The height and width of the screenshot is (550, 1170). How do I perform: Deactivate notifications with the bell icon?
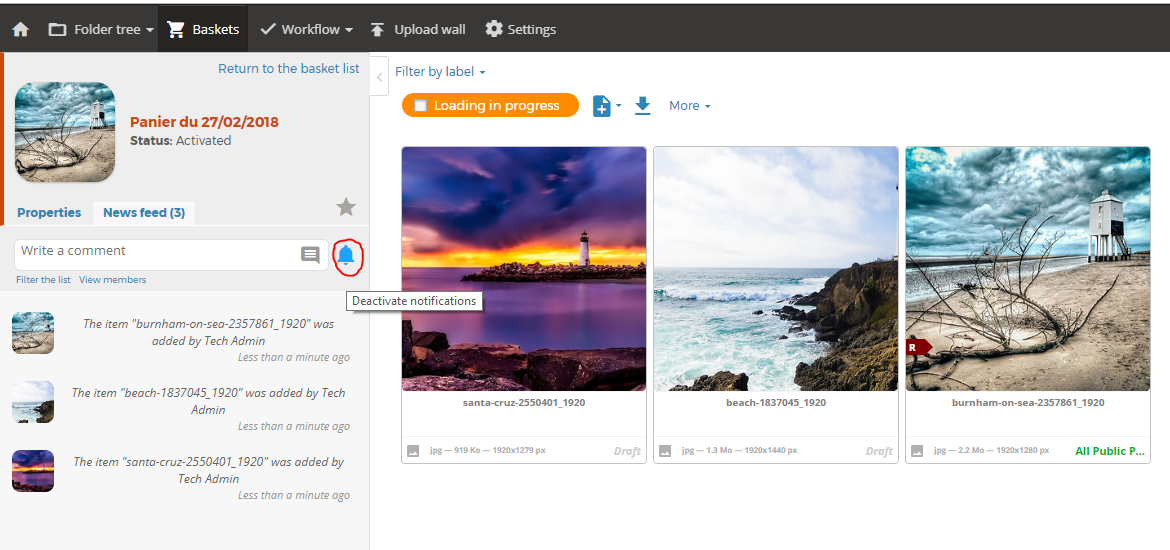point(346,255)
